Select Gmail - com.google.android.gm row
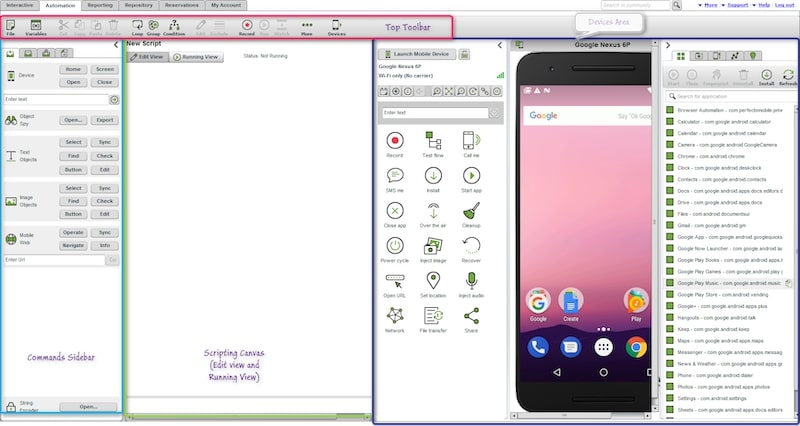 coord(729,225)
